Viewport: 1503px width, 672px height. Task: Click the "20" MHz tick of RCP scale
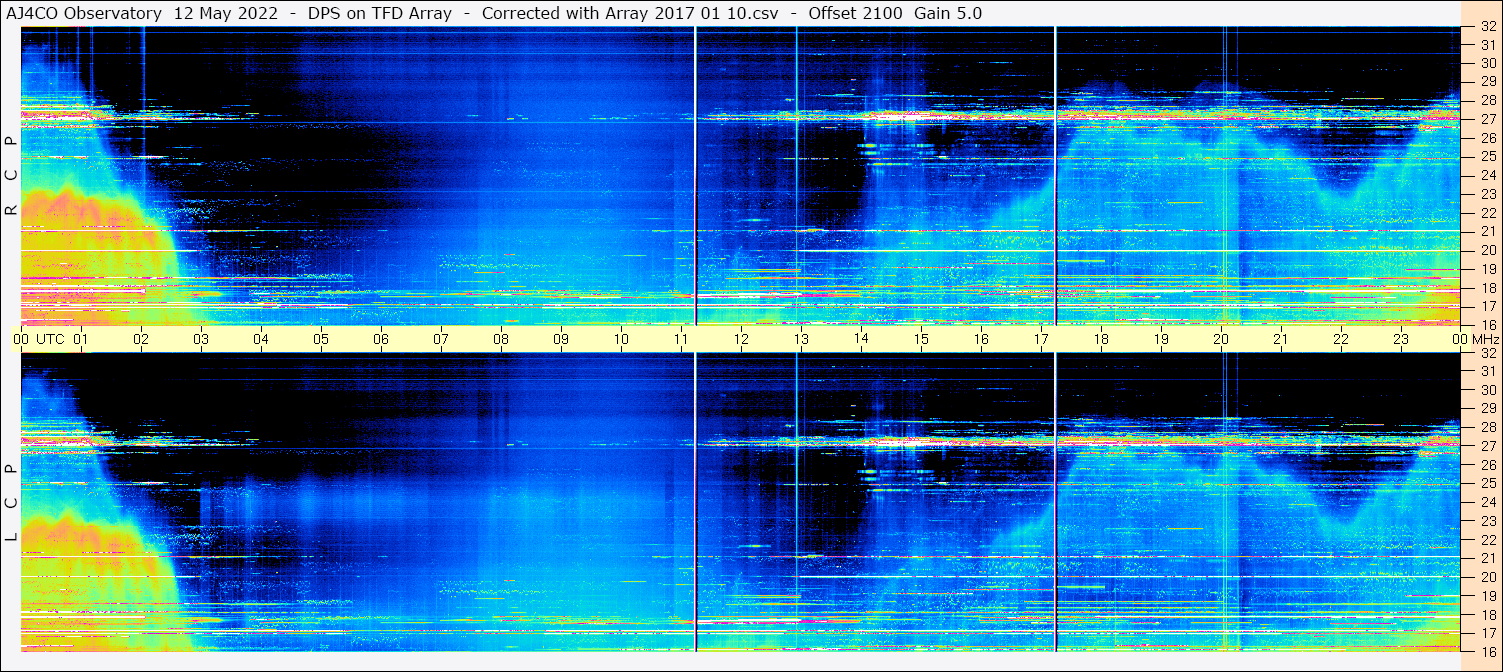1487,250
